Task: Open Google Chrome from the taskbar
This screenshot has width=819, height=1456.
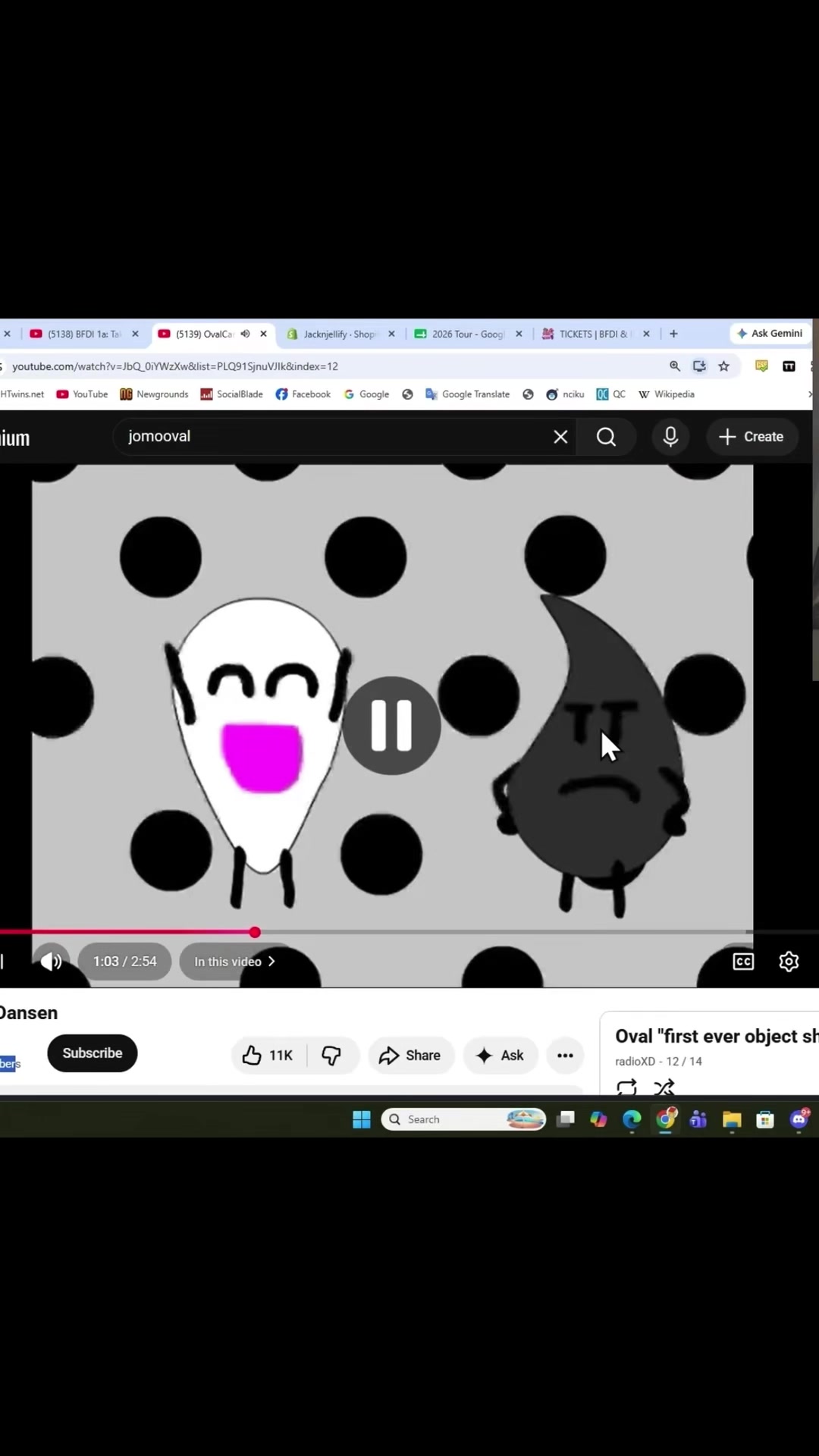Action: click(x=666, y=1119)
